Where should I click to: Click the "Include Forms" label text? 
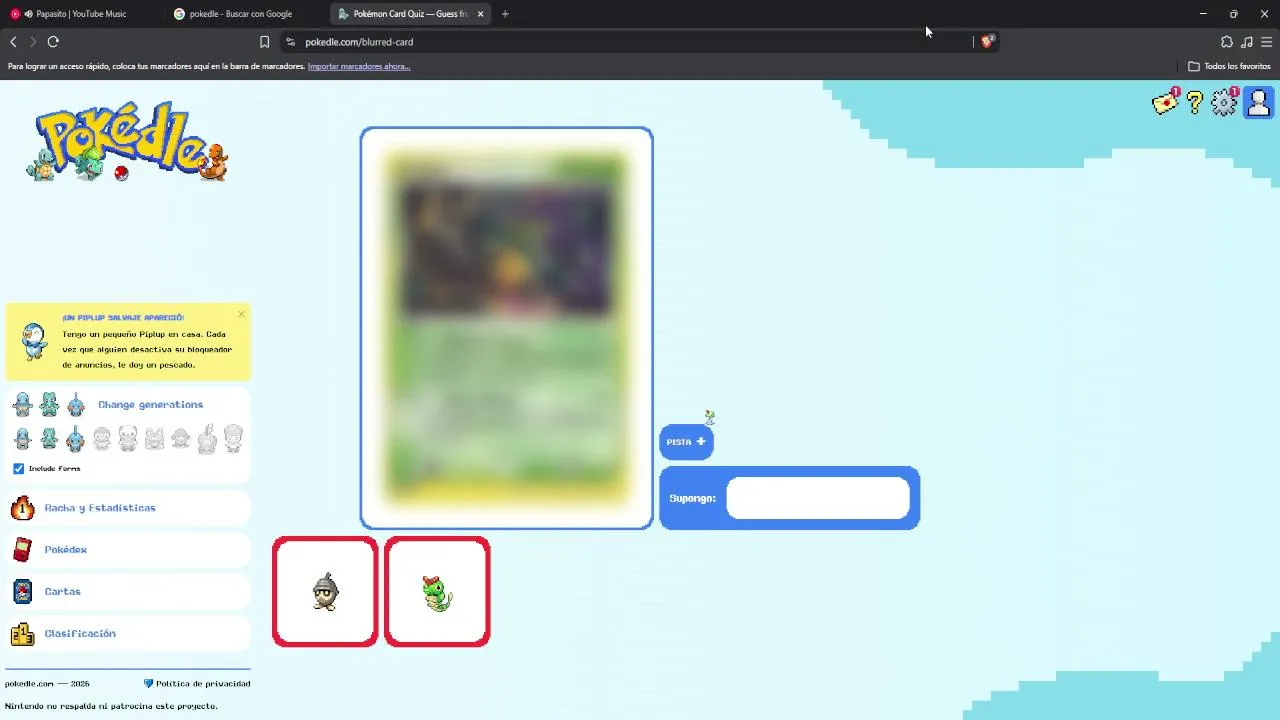[x=54, y=468]
